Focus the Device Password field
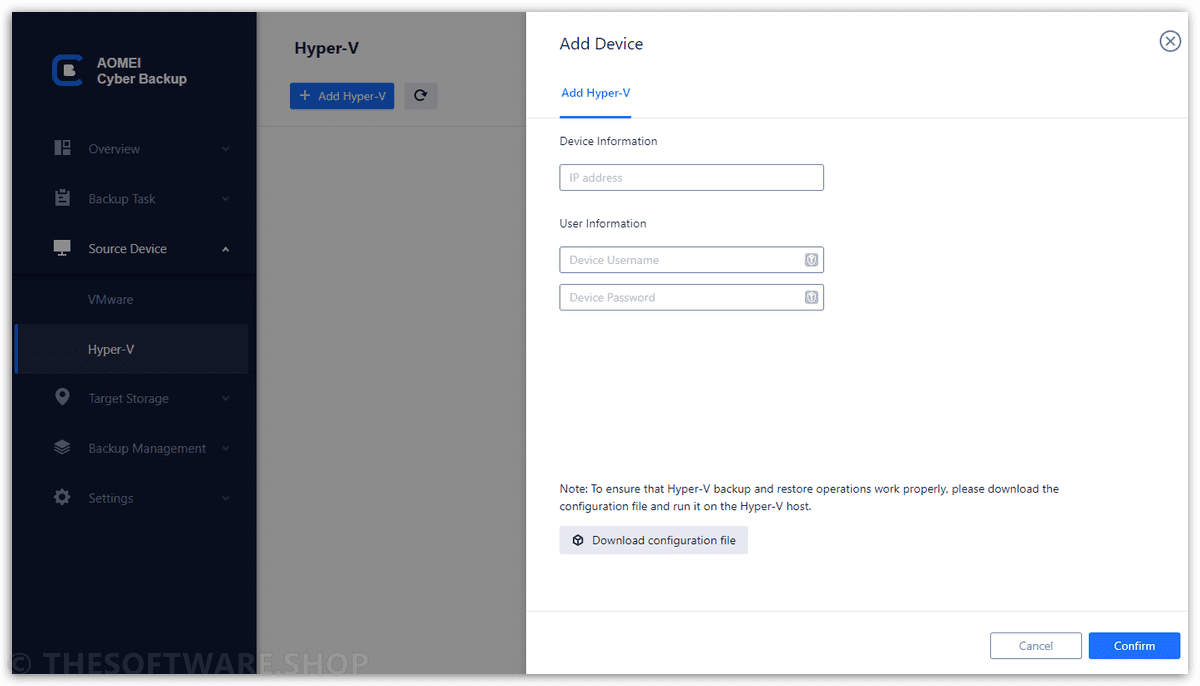This screenshot has height=686, width=1200. [x=692, y=297]
